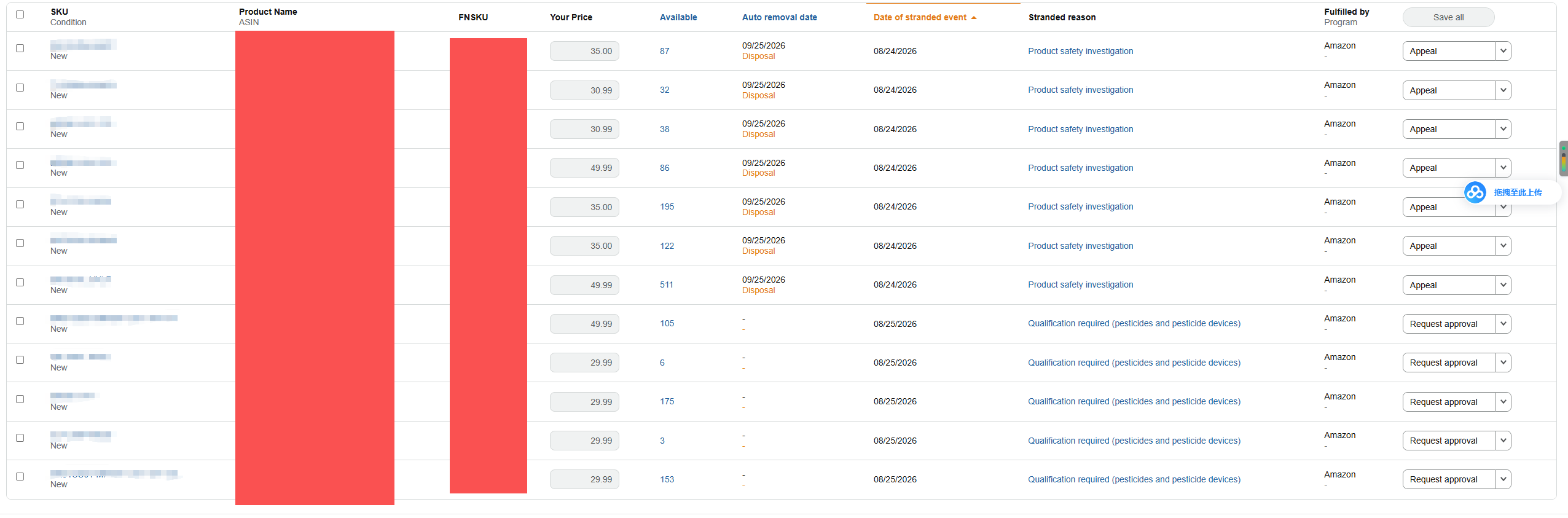This screenshot has height=518, width=1568.
Task: Click the 08/25/2026 date in 153 available row
Action: pos(895,479)
